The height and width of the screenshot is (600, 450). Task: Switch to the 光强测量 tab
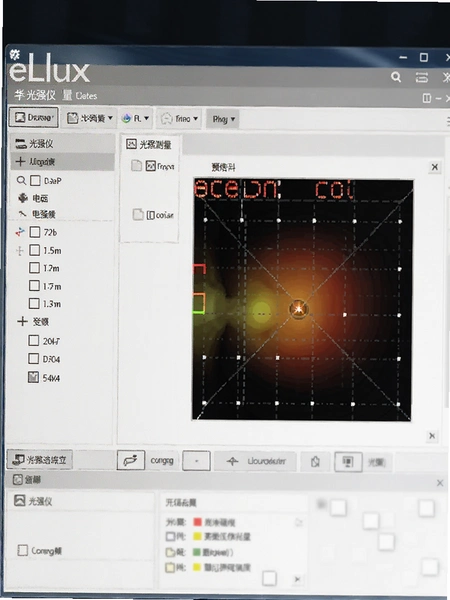pos(149,144)
